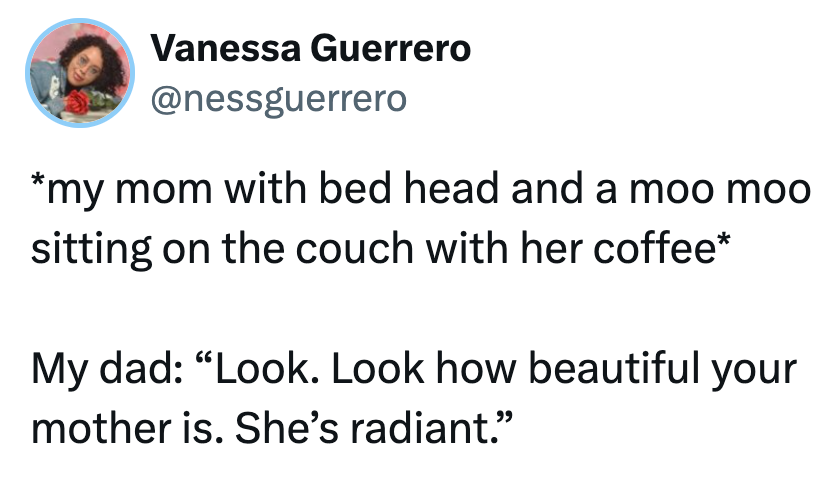Click Vanessa Guerrero's profile avatar
This screenshot has height=482, width=832.
click(79, 73)
